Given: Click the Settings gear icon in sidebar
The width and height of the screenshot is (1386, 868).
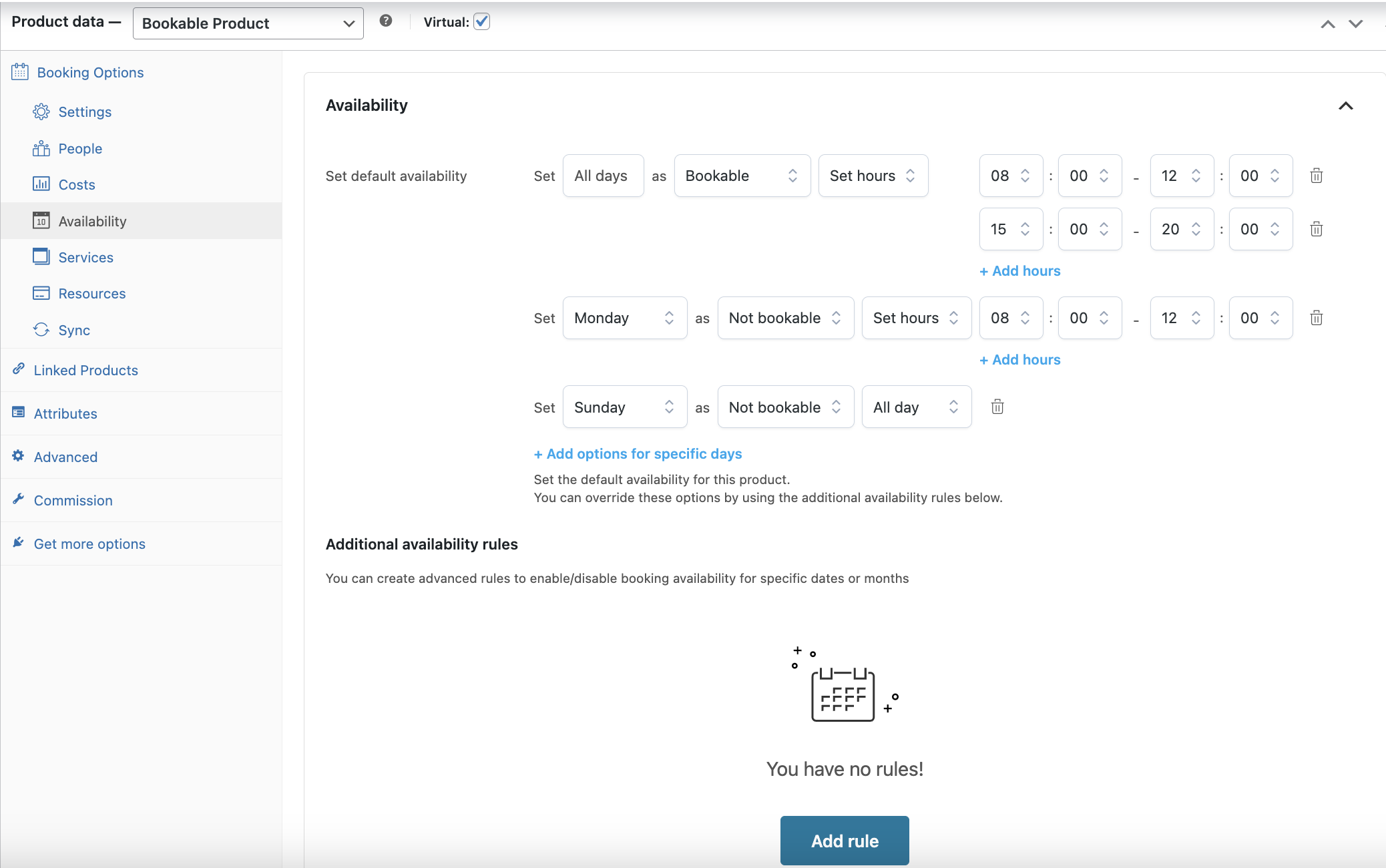Looking at the screenshot, I should coord(41,112).
